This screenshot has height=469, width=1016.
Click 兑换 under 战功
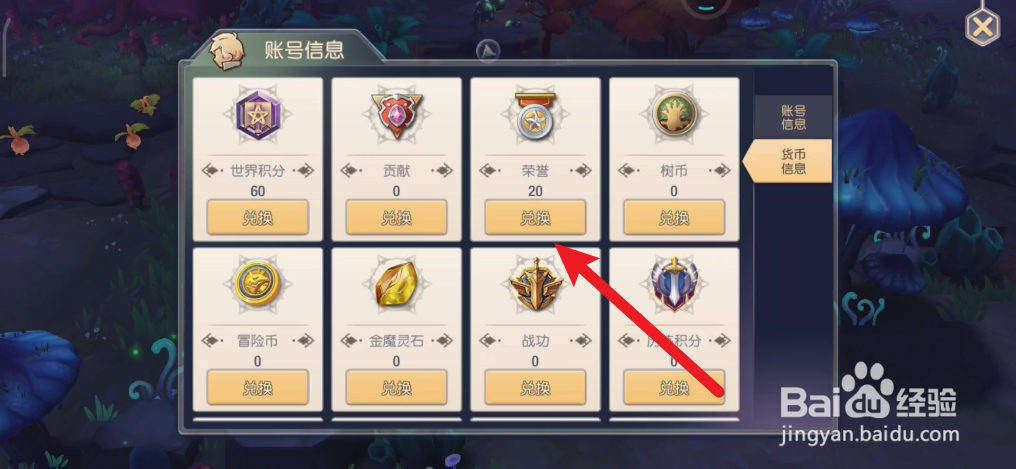click(x=535, y=388)
